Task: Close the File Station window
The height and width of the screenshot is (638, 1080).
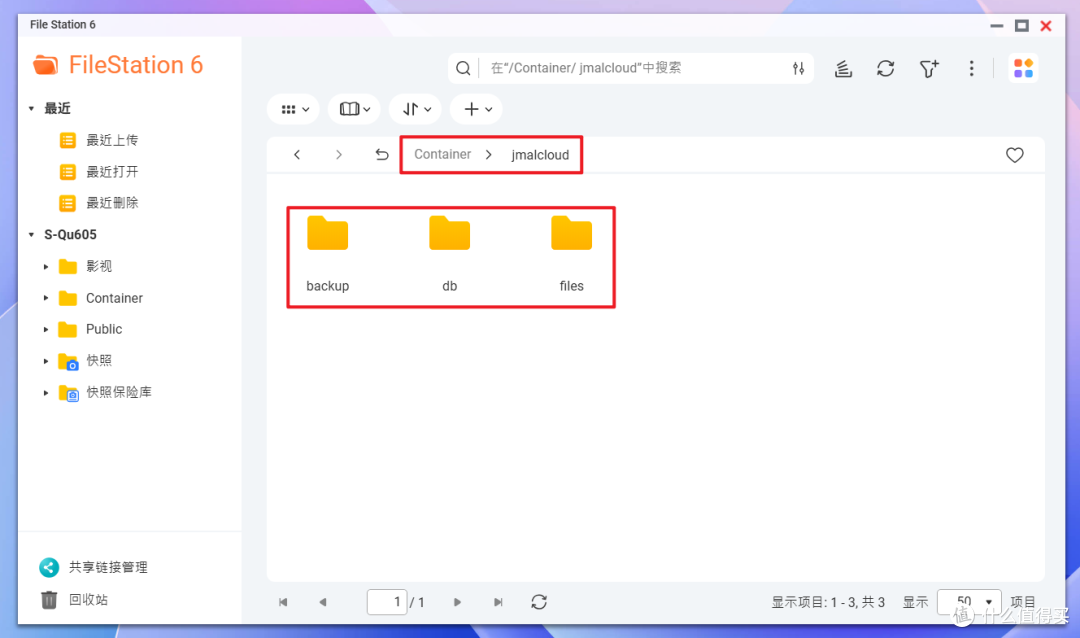Action: 1046,25
